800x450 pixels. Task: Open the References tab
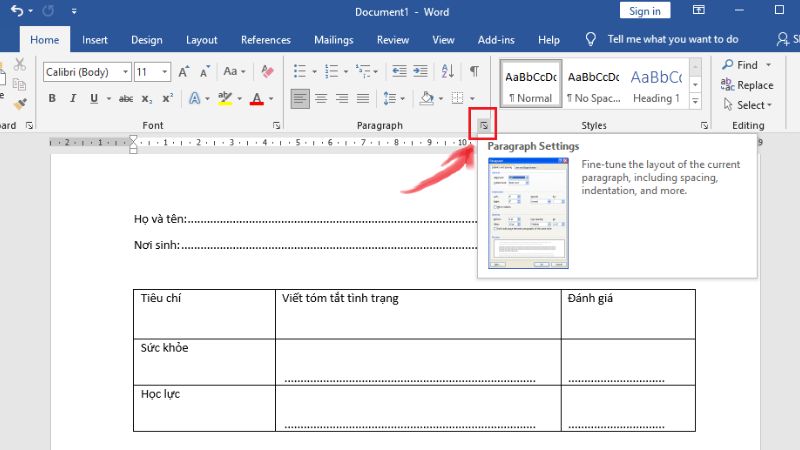coord(266,40)
